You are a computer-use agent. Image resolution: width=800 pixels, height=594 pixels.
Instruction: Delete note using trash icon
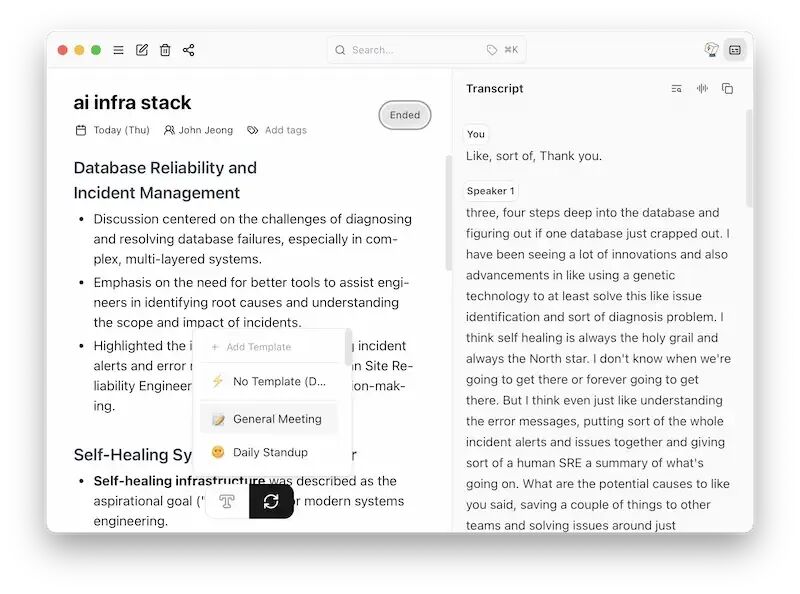tap(165, 50)
